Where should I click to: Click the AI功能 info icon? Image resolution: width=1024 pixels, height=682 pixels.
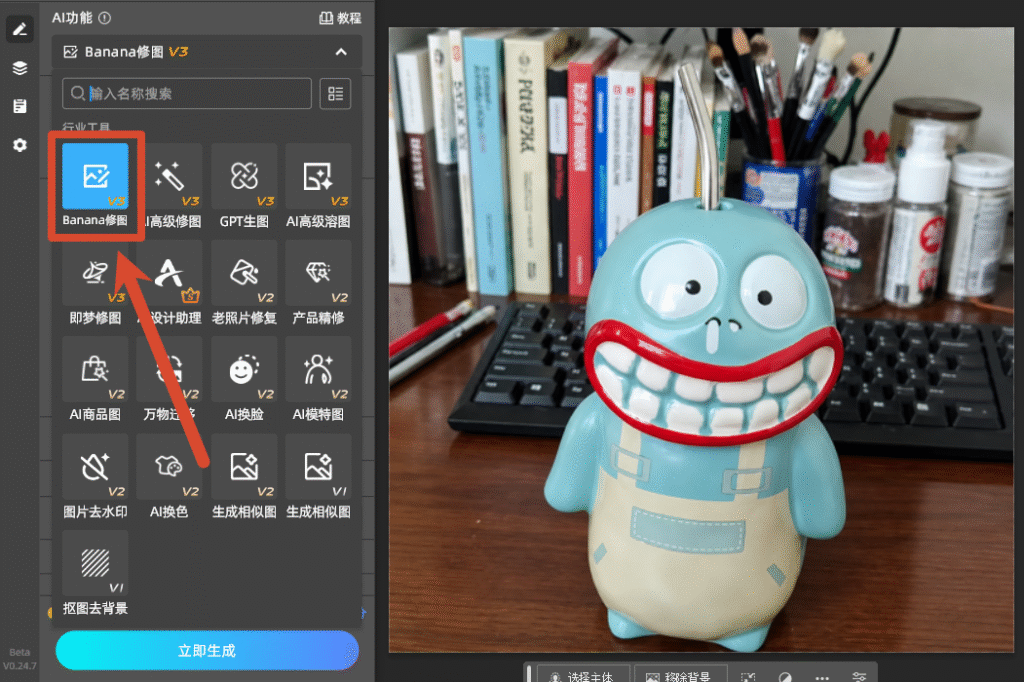104,18
